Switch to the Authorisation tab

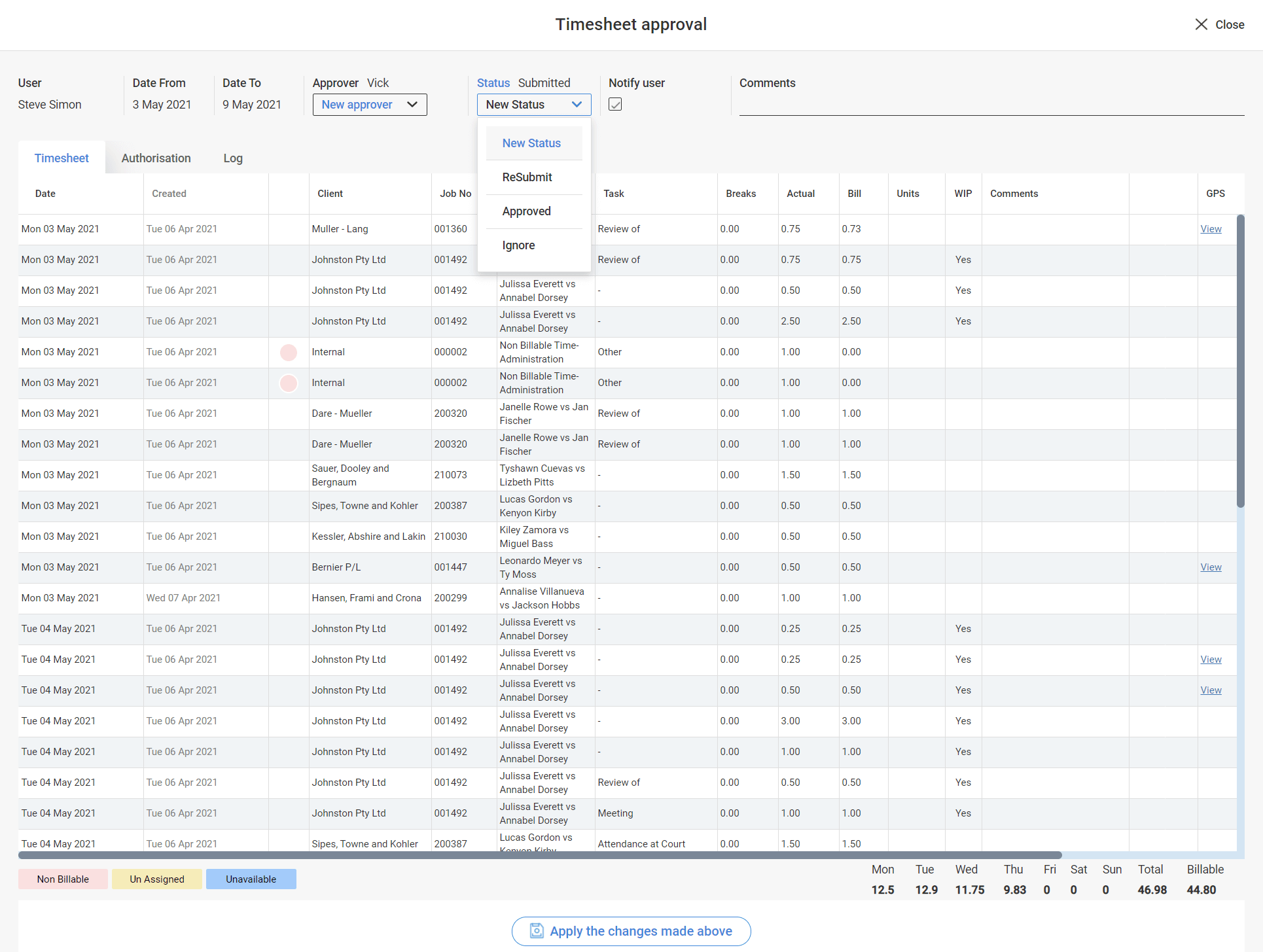click(156, 158)
